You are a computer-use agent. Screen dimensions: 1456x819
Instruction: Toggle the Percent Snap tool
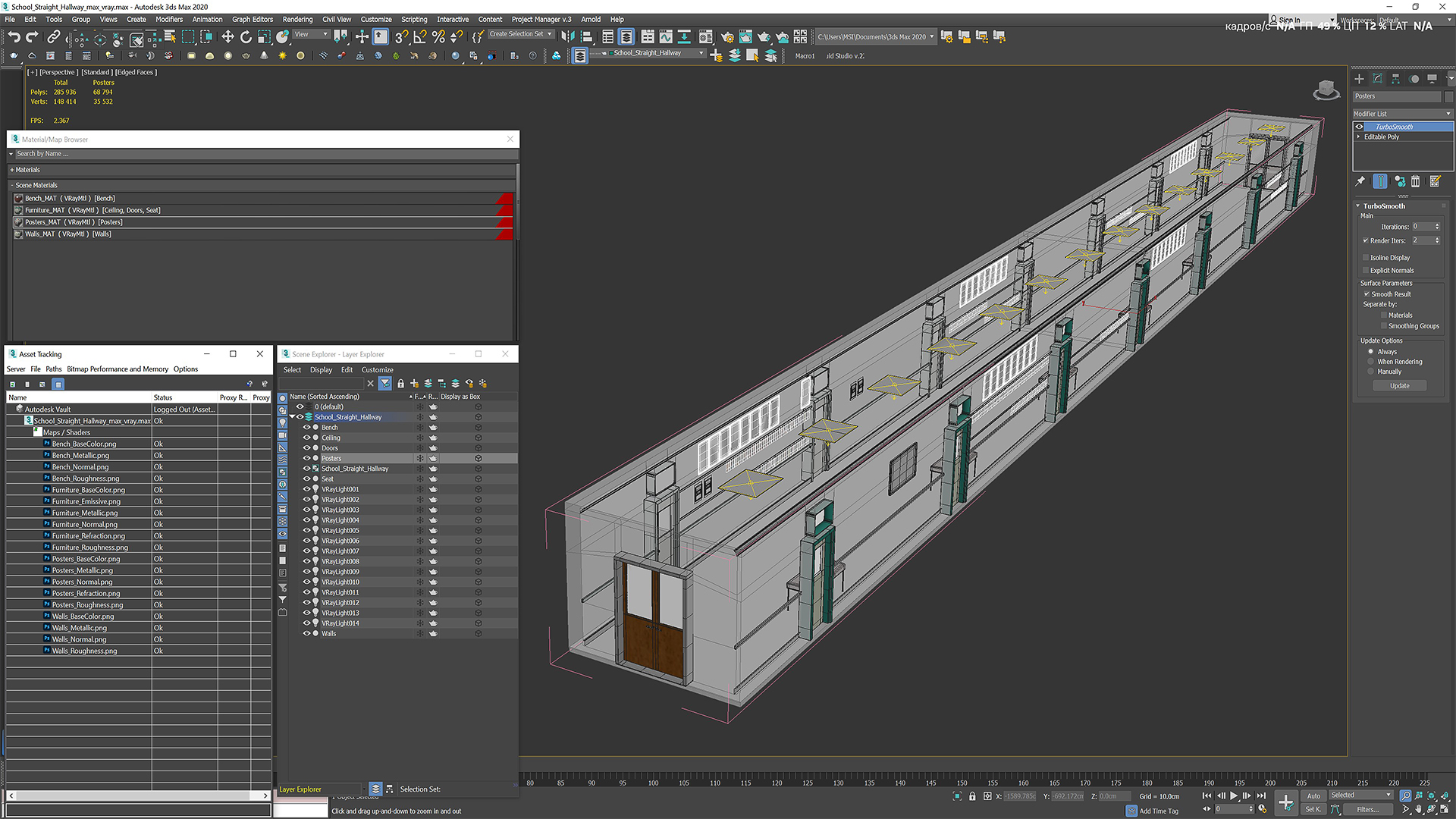coord(438,36)
